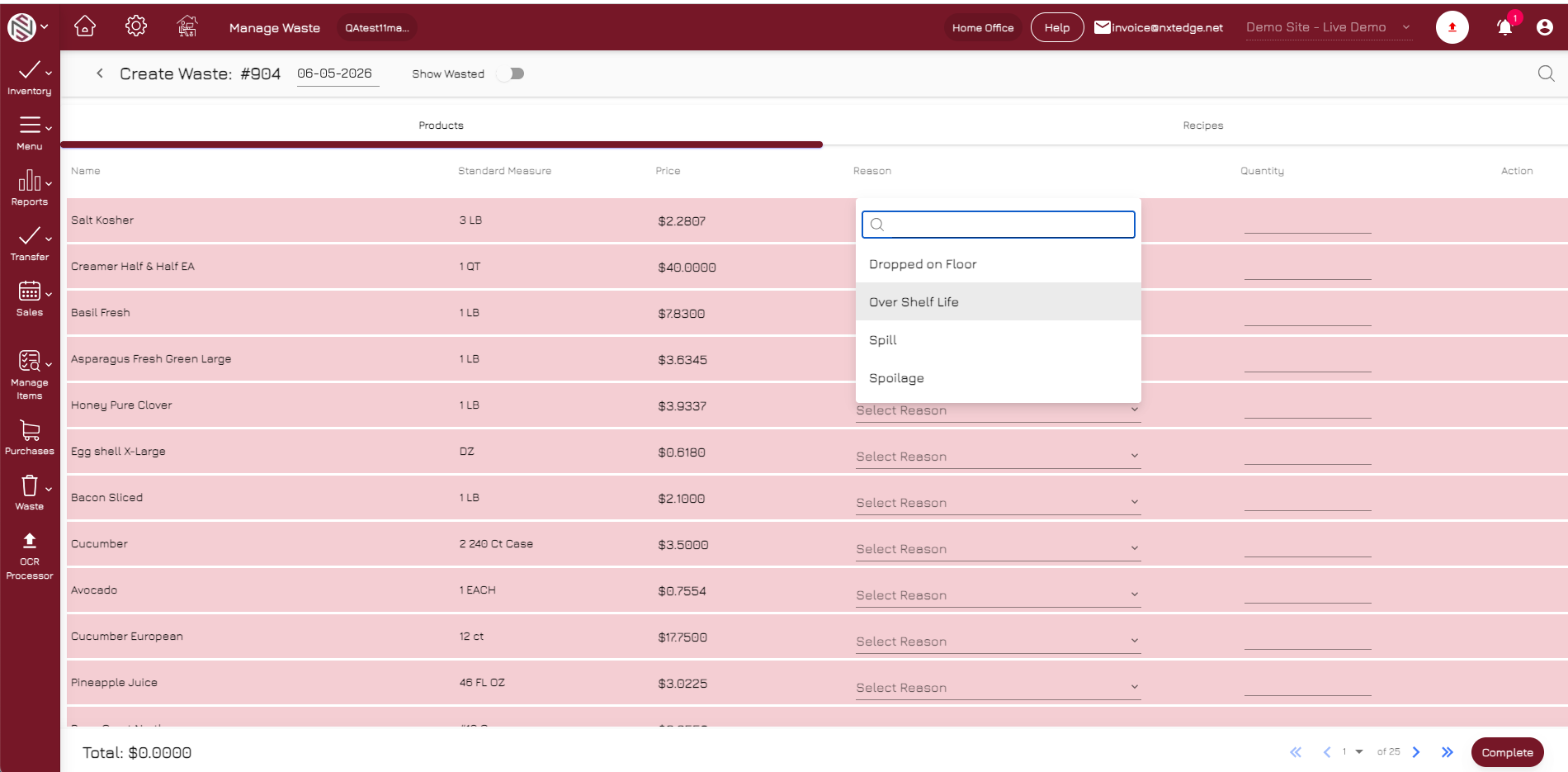Screen dimensions: 1568x772
Task: Click the $40.0000 price cell
Action: tap(687, 267)
